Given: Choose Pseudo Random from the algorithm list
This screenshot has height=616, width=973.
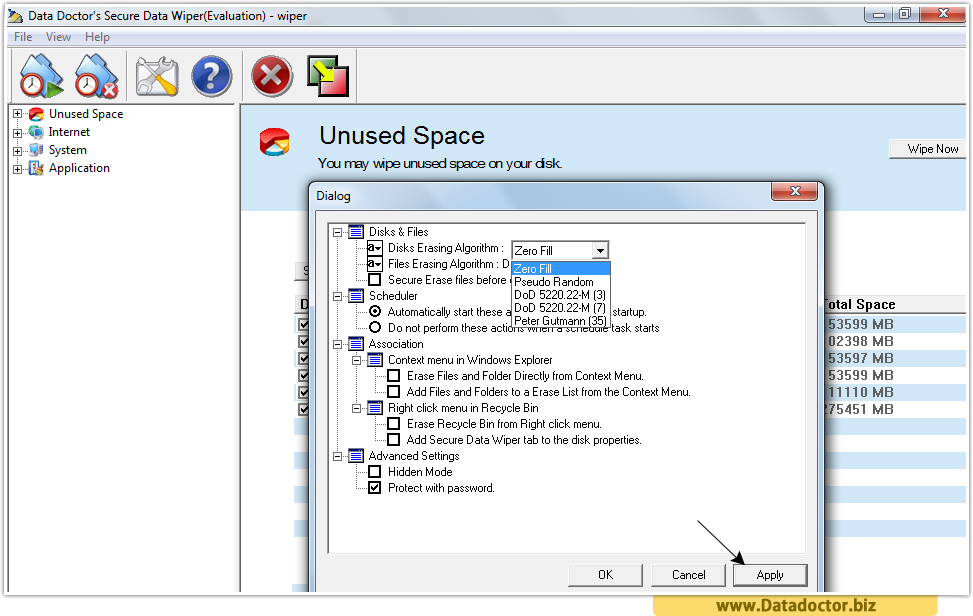Looking at the screenshot, I should coord(561,282).
